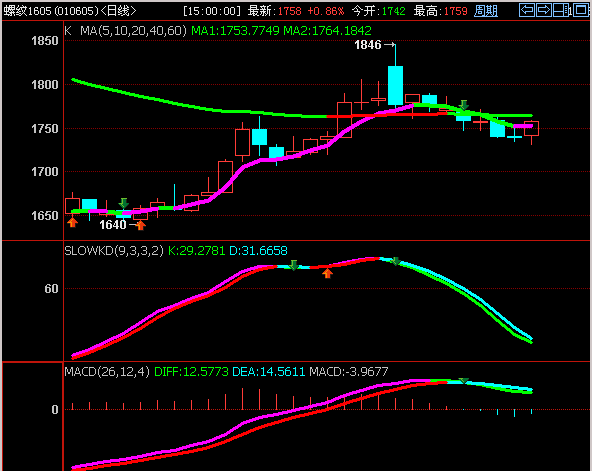Click the 最高:1759 high price
Screen dimensions: 592x471
[440, 11]
